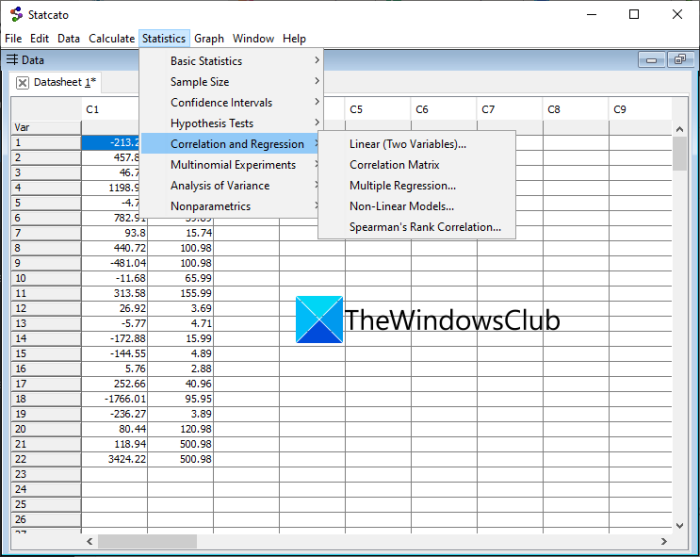Screen dimensions: 700x557
Task: Click the C1 column header
Action: coord(110,109)
